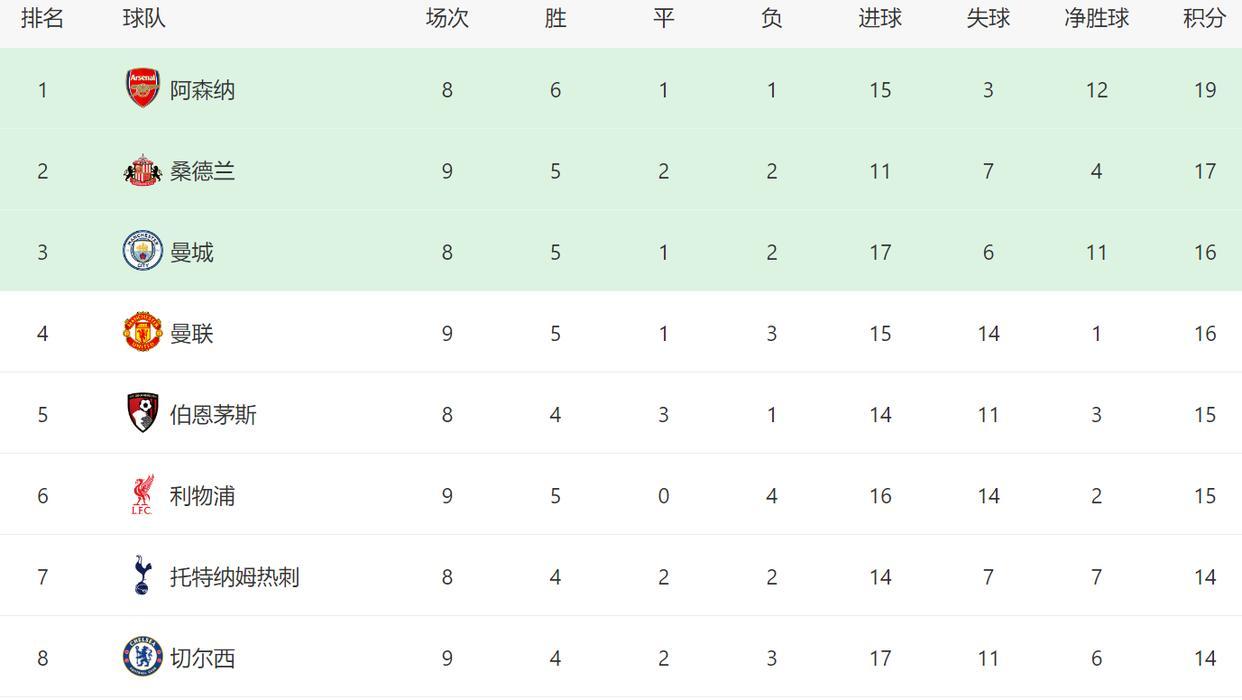The image size is (1242, 700).
Task: Click the 场次 column header
Action: pyautogui.click(x=447, y=18)
